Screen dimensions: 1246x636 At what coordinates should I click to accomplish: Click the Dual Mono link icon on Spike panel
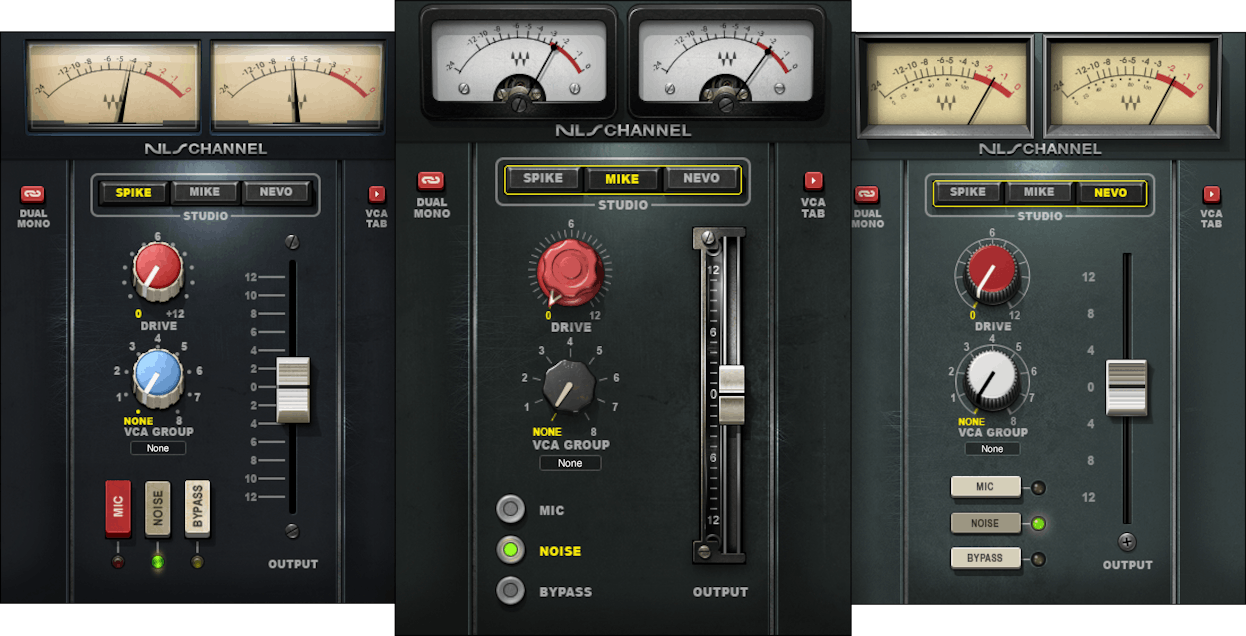(33, 194)
